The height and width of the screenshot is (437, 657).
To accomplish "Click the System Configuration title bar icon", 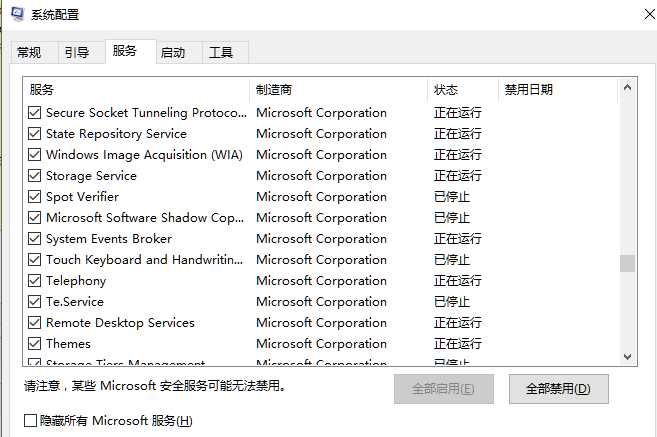I will [18, 13].
